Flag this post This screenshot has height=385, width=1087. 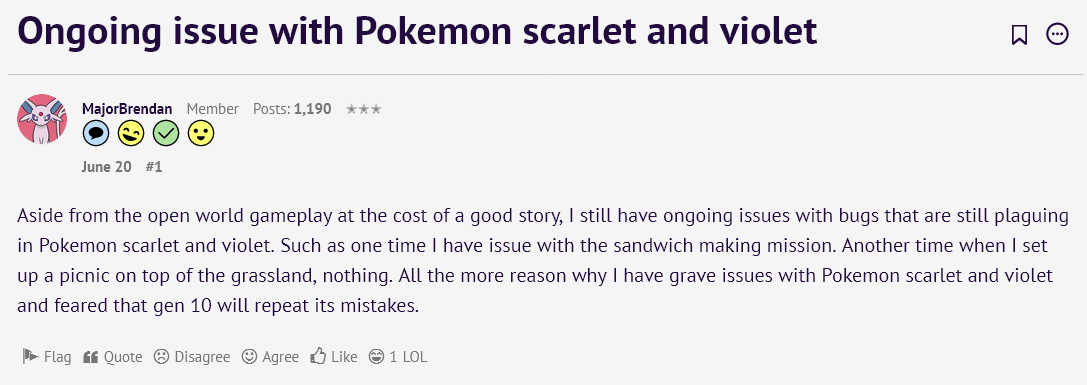tap(46, 357)
